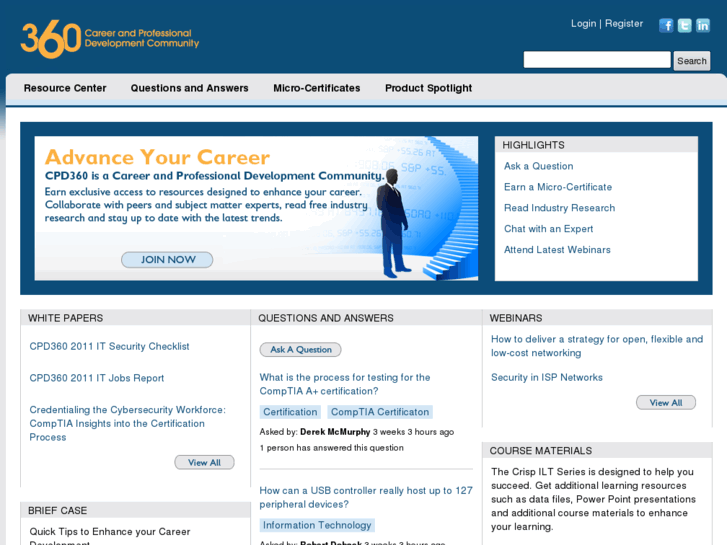Open CPD360 2011 IT Jobs Report
Image resolution: width=727 pixels, height=545 pixels.
(x=96, y=378)
